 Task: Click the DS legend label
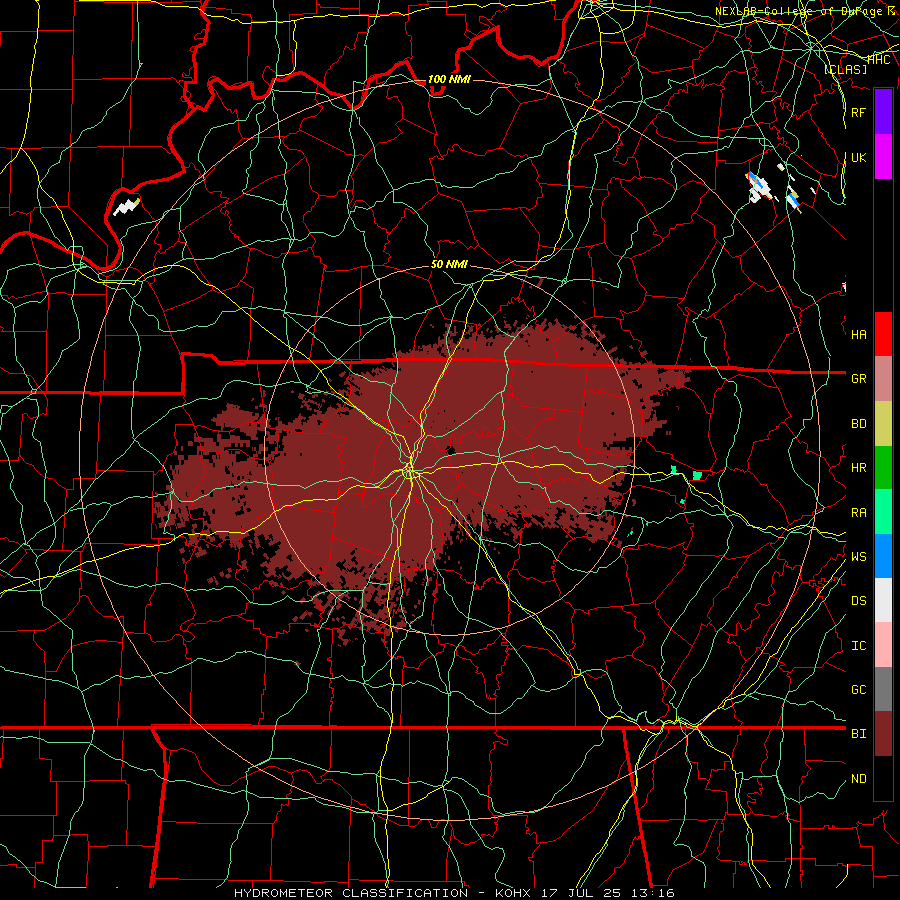(858, 601)
